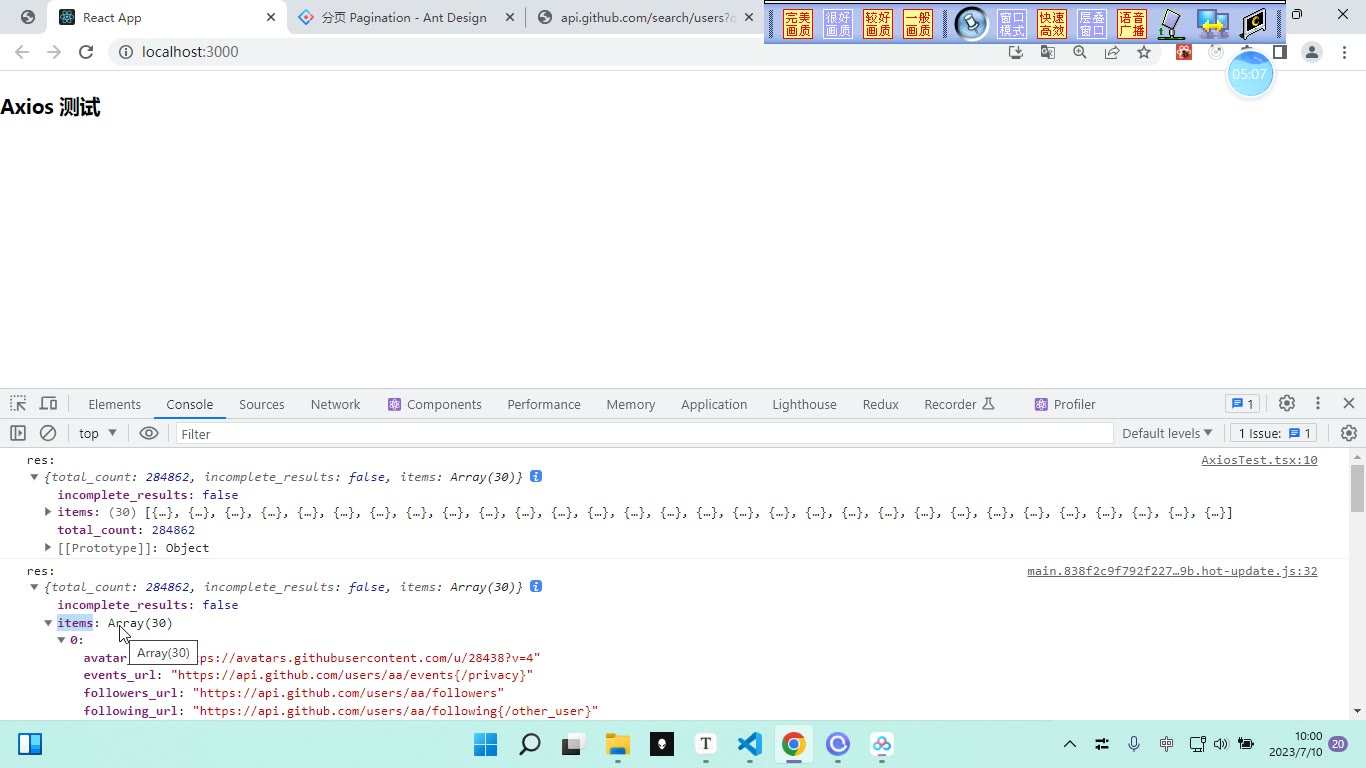
Task: Collapse the second items: Array(30)
Action: [x=48, y=623]
